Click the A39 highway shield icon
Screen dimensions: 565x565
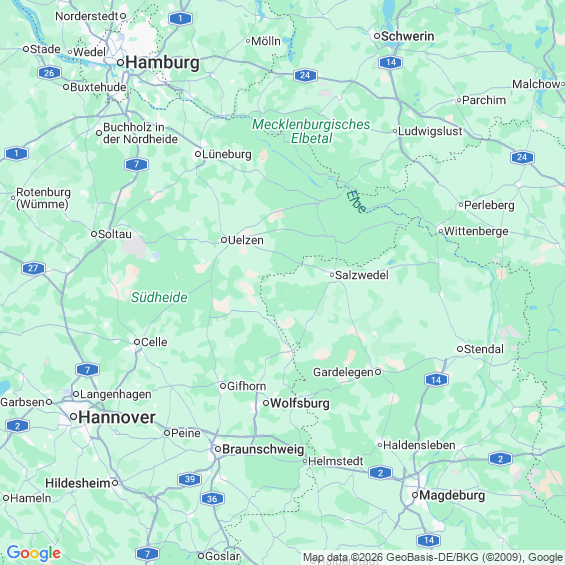click(x=190, y=479)
